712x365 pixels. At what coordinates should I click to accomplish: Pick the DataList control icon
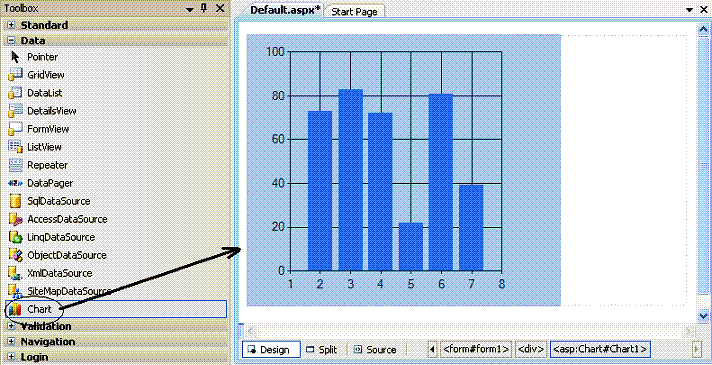pos(15,93)
